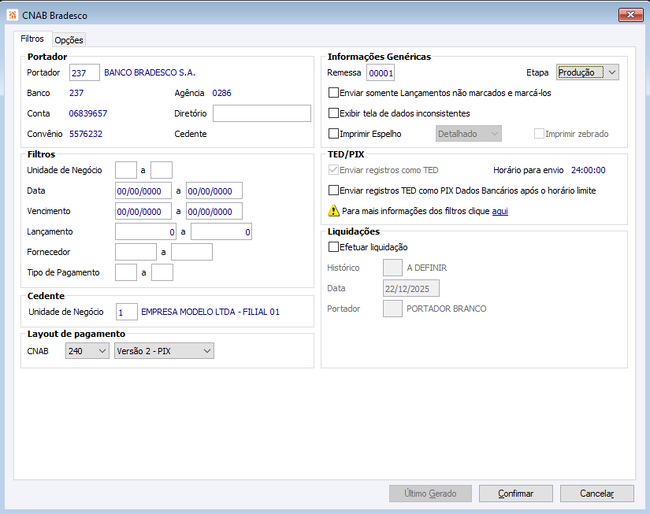The height and width of the screenshot is (514, 650).
Task: Click the Vencimento end date field
Action: pos(214,211)
